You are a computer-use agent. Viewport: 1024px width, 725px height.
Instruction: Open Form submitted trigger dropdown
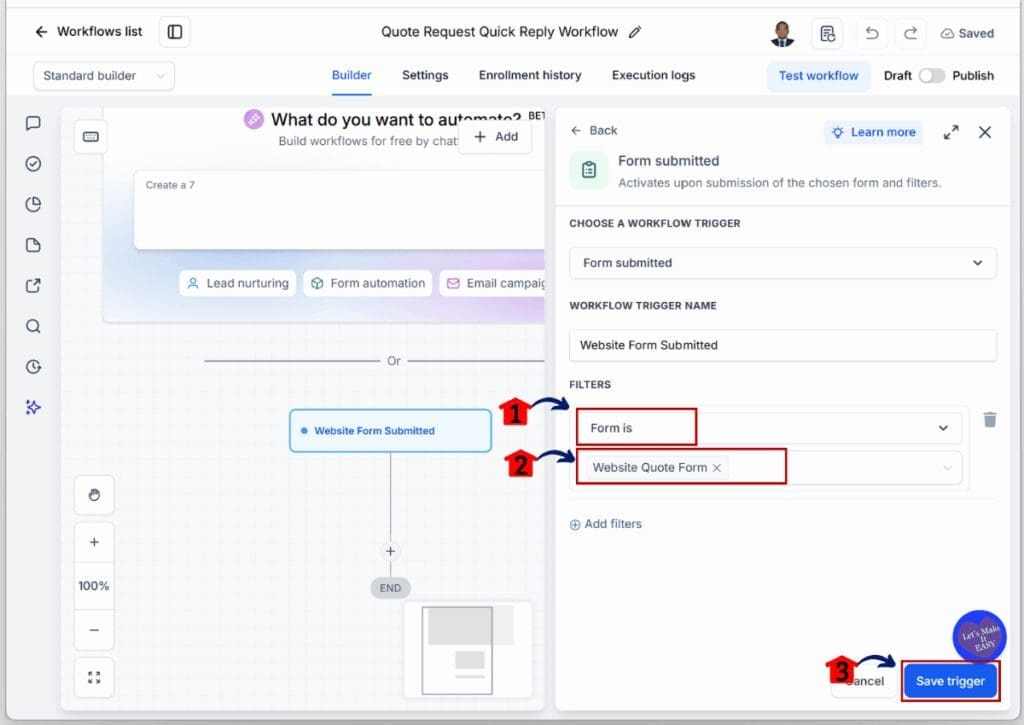click(x=782, y=263)
